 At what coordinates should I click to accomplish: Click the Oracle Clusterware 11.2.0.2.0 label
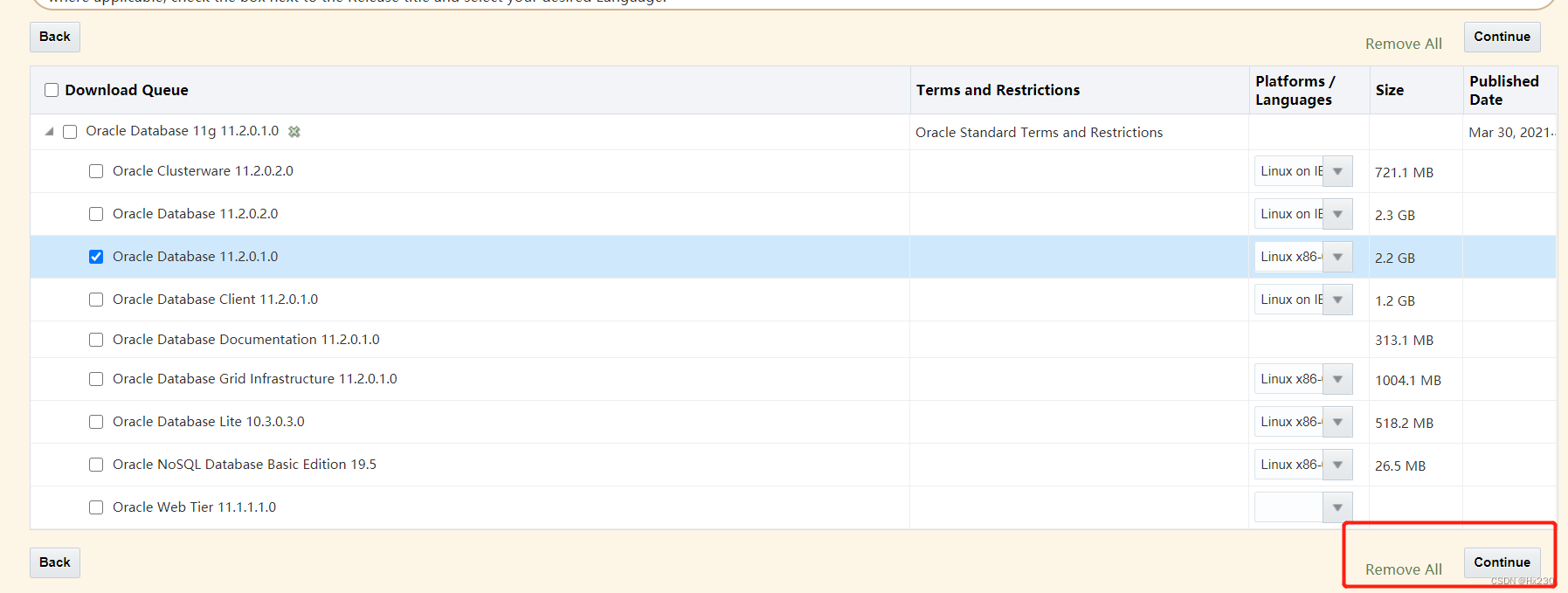[203, 171]
